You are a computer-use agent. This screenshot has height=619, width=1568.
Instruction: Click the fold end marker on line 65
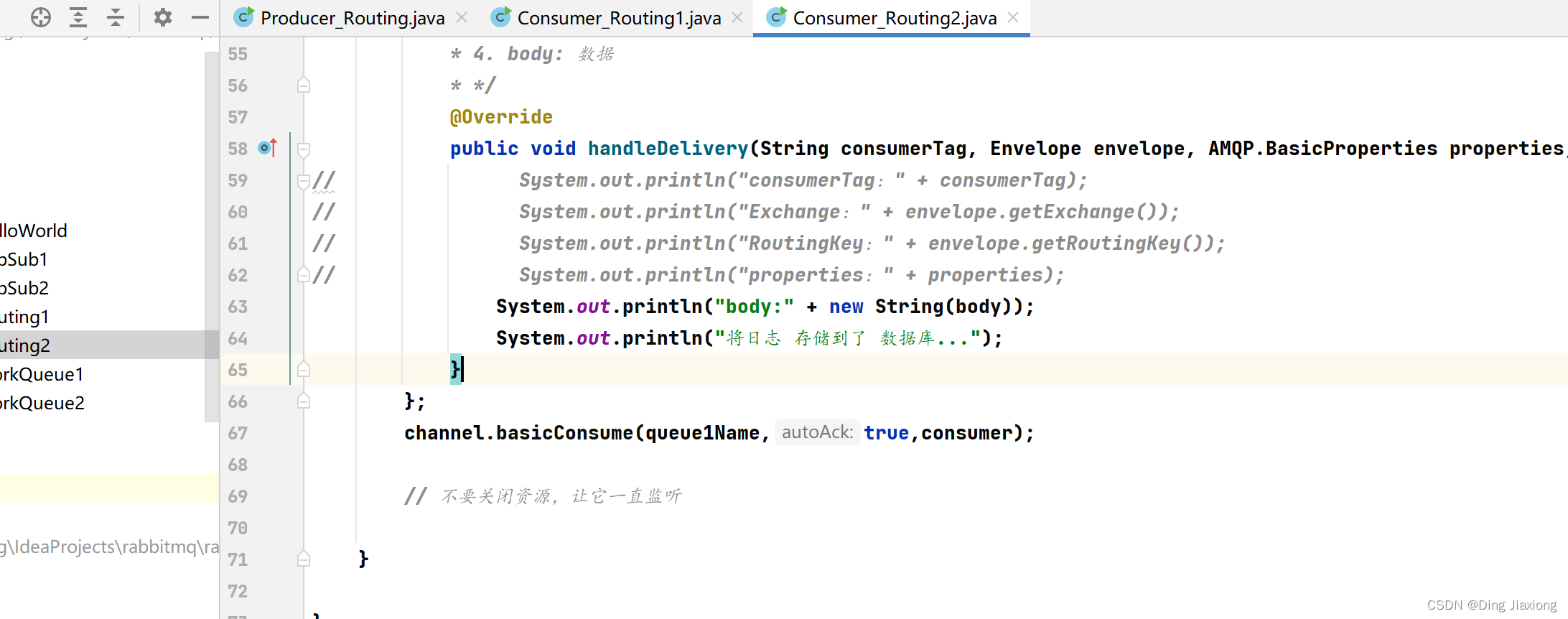coord(304,369)
